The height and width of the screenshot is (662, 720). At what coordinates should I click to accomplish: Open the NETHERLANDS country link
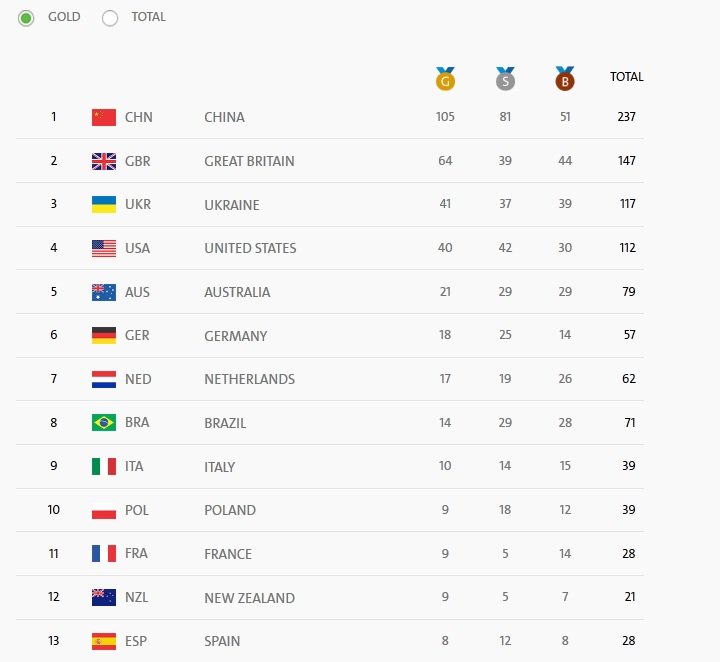click(249, 379)
